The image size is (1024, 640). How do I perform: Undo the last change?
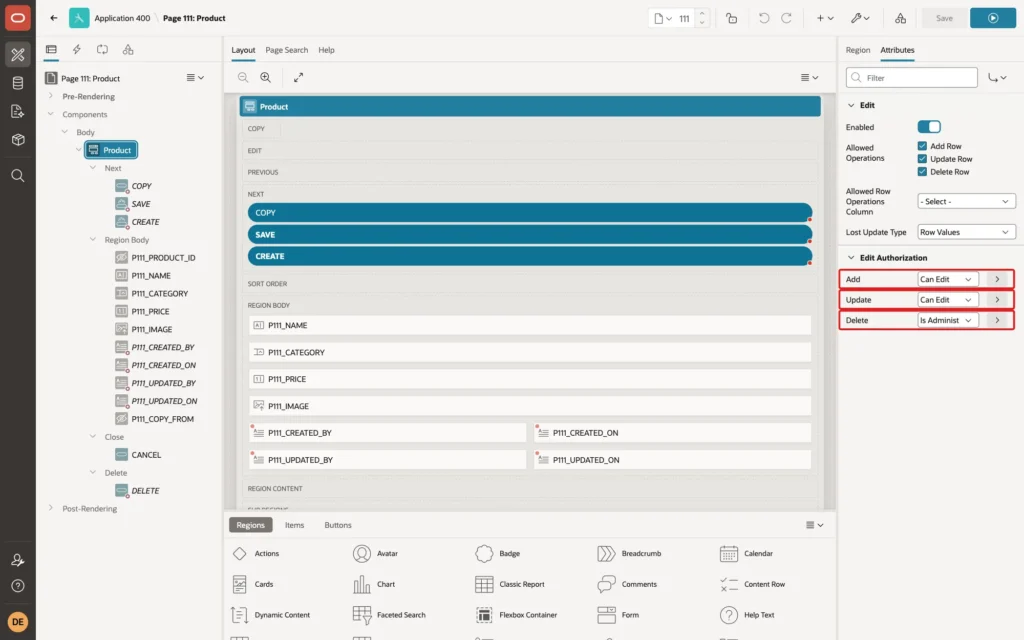tap(763, 18)
